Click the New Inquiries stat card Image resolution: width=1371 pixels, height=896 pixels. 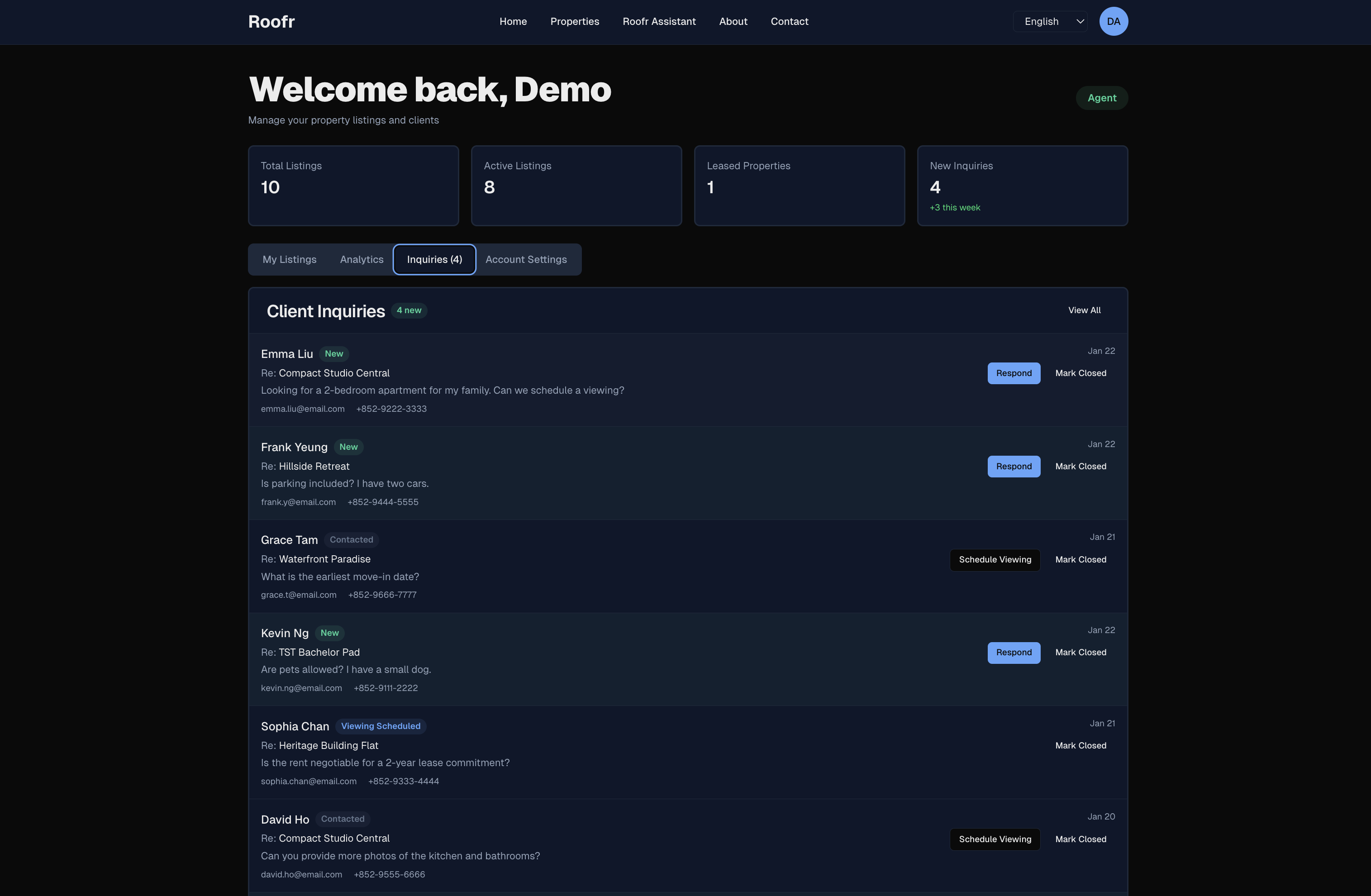pos(1022,186)
